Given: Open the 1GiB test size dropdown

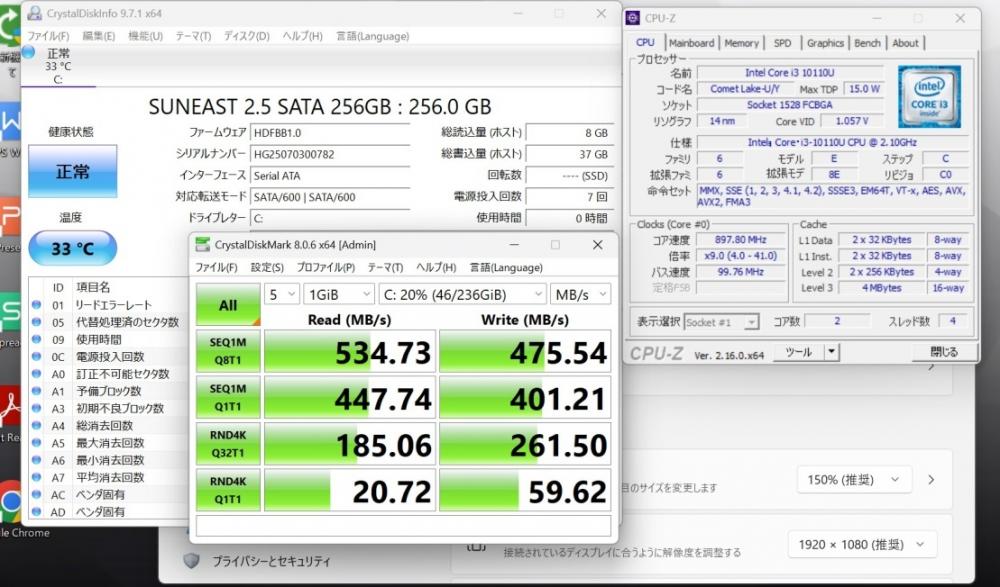Looking at the screenshot, I should point(339,295).
